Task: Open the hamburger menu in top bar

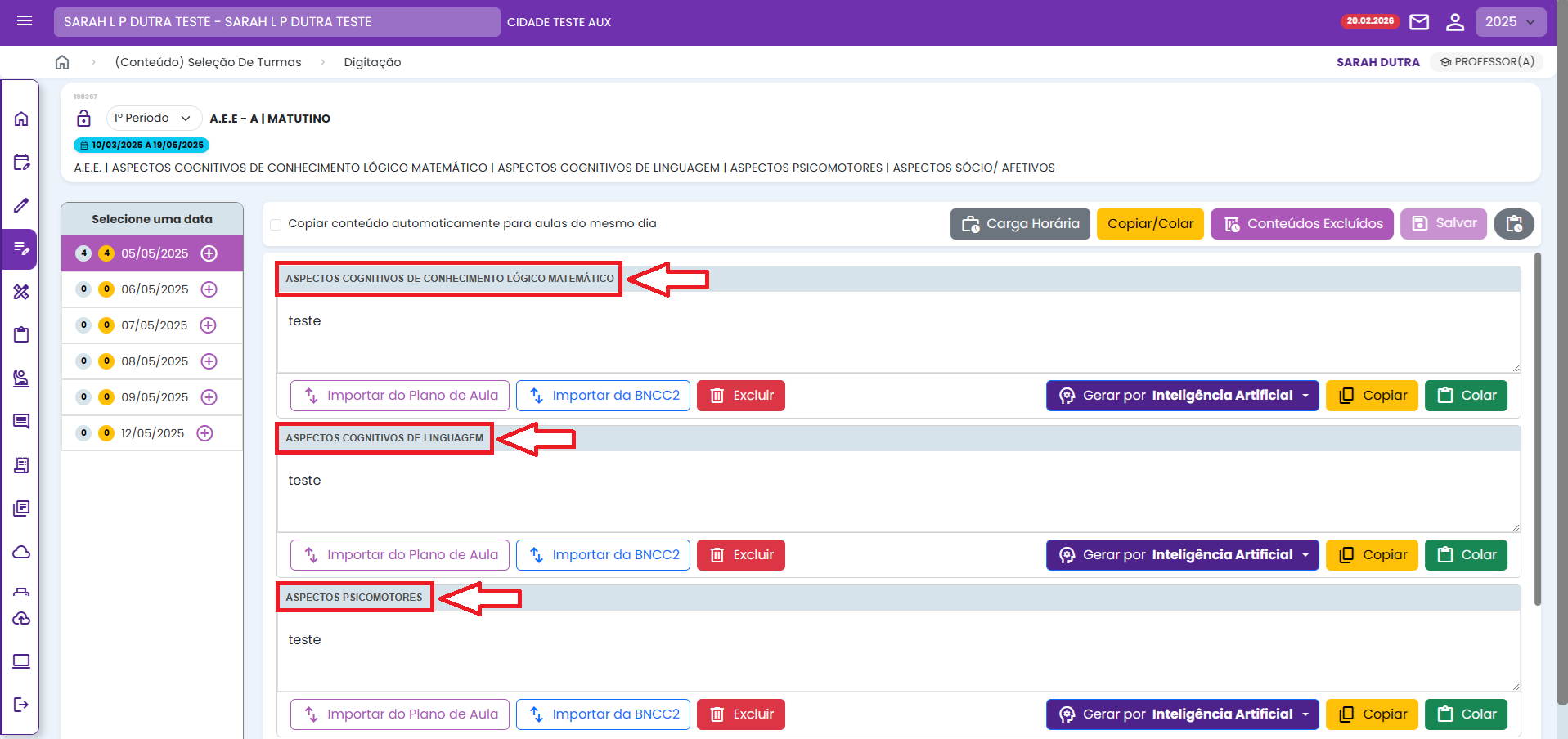Action: pos(25,21)
